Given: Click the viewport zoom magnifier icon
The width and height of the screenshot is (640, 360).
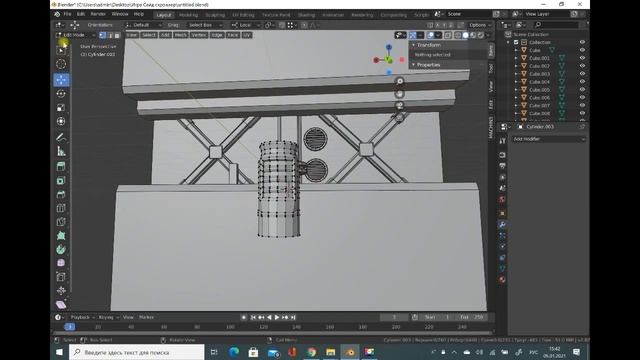Looking at the screenshot, I should 400,81.
